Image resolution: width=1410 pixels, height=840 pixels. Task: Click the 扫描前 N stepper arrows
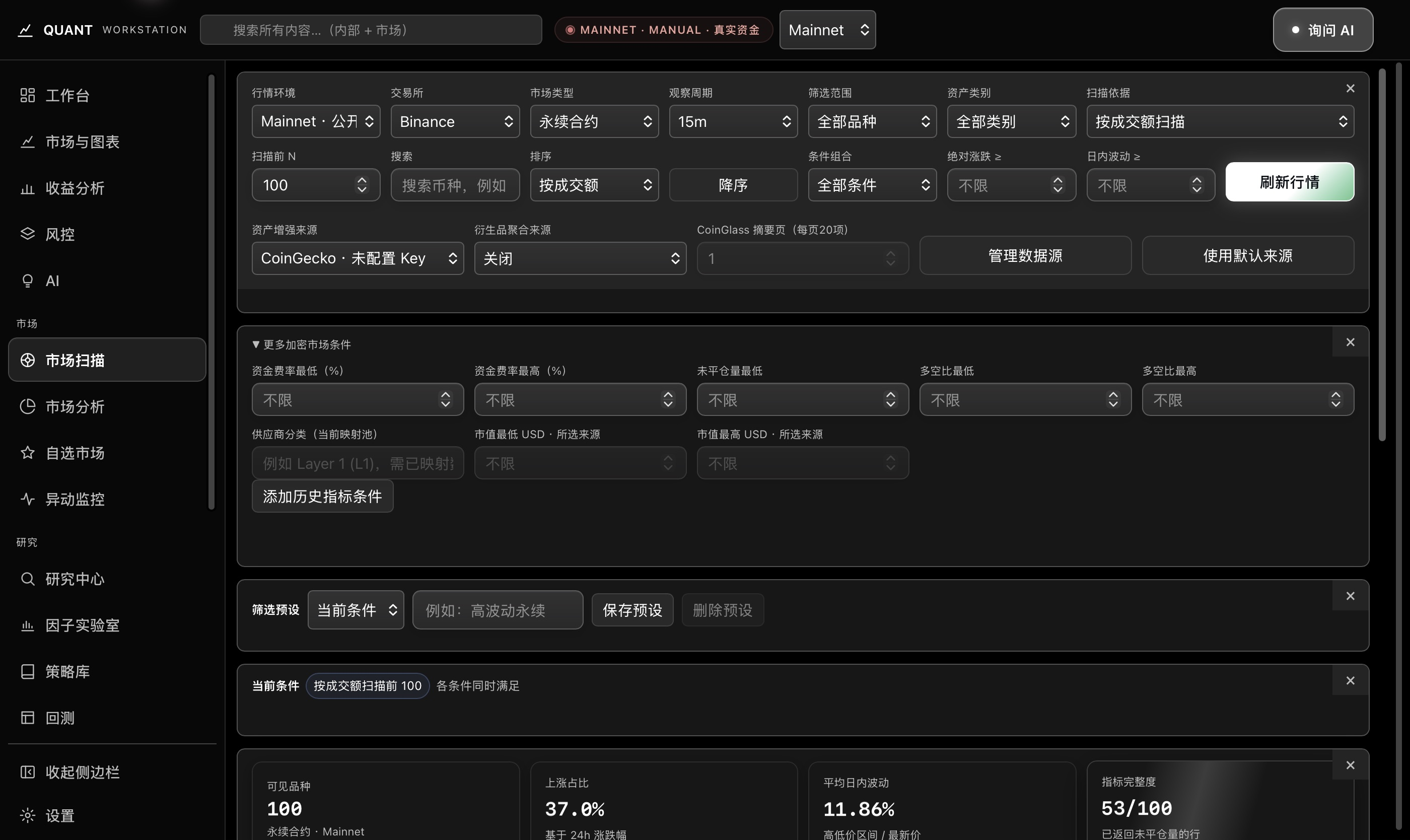[362, 184]
